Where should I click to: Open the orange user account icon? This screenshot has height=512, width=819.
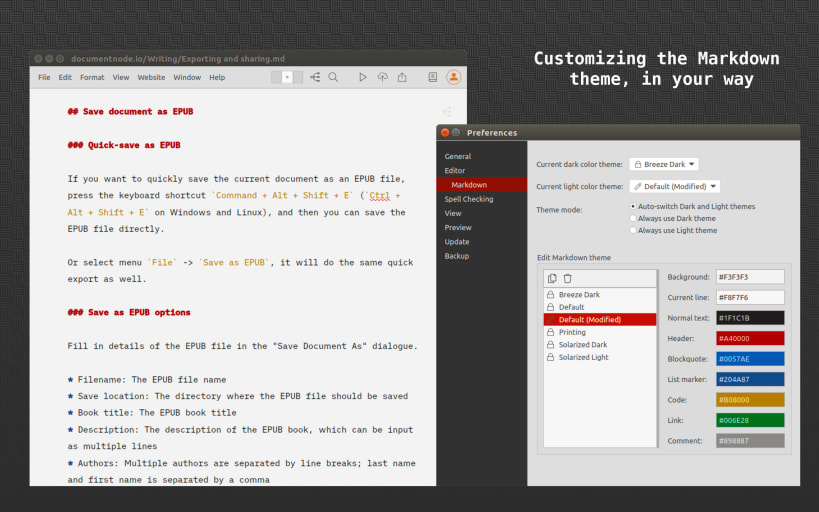(x=453, y=77)
